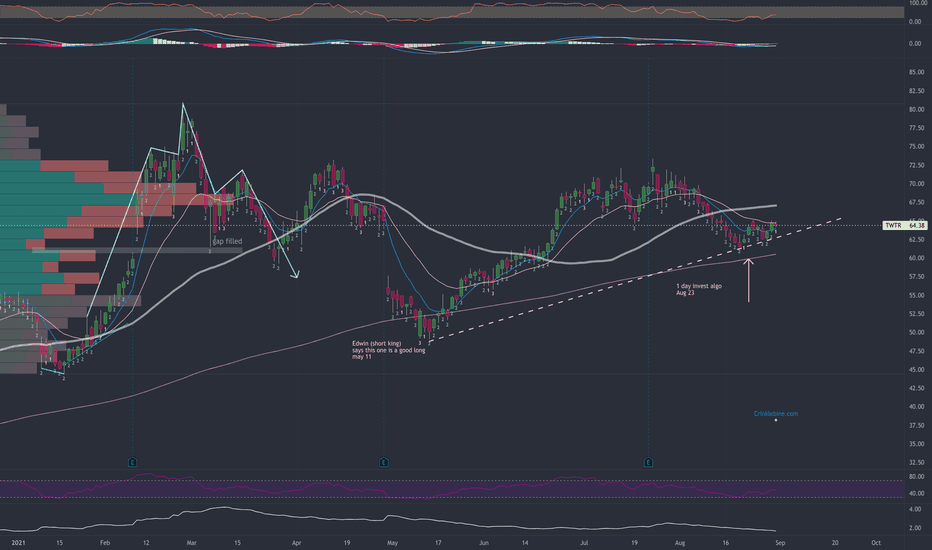932x550 pixels.
Task: Click the 12 date label after Feb
Action: pos(146,543)
